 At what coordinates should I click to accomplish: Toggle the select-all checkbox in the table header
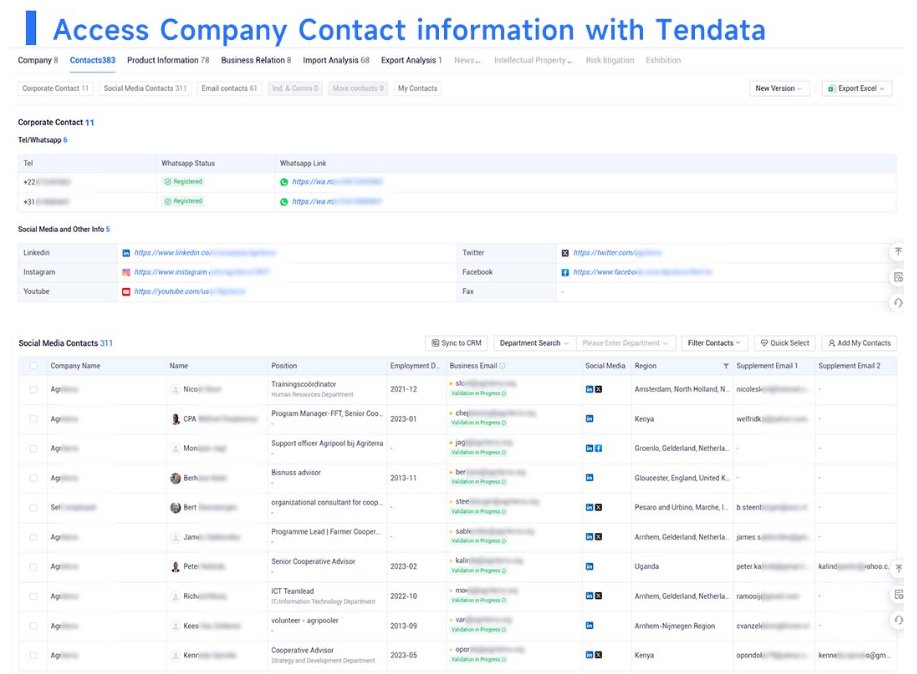click(x=33, y=366)
